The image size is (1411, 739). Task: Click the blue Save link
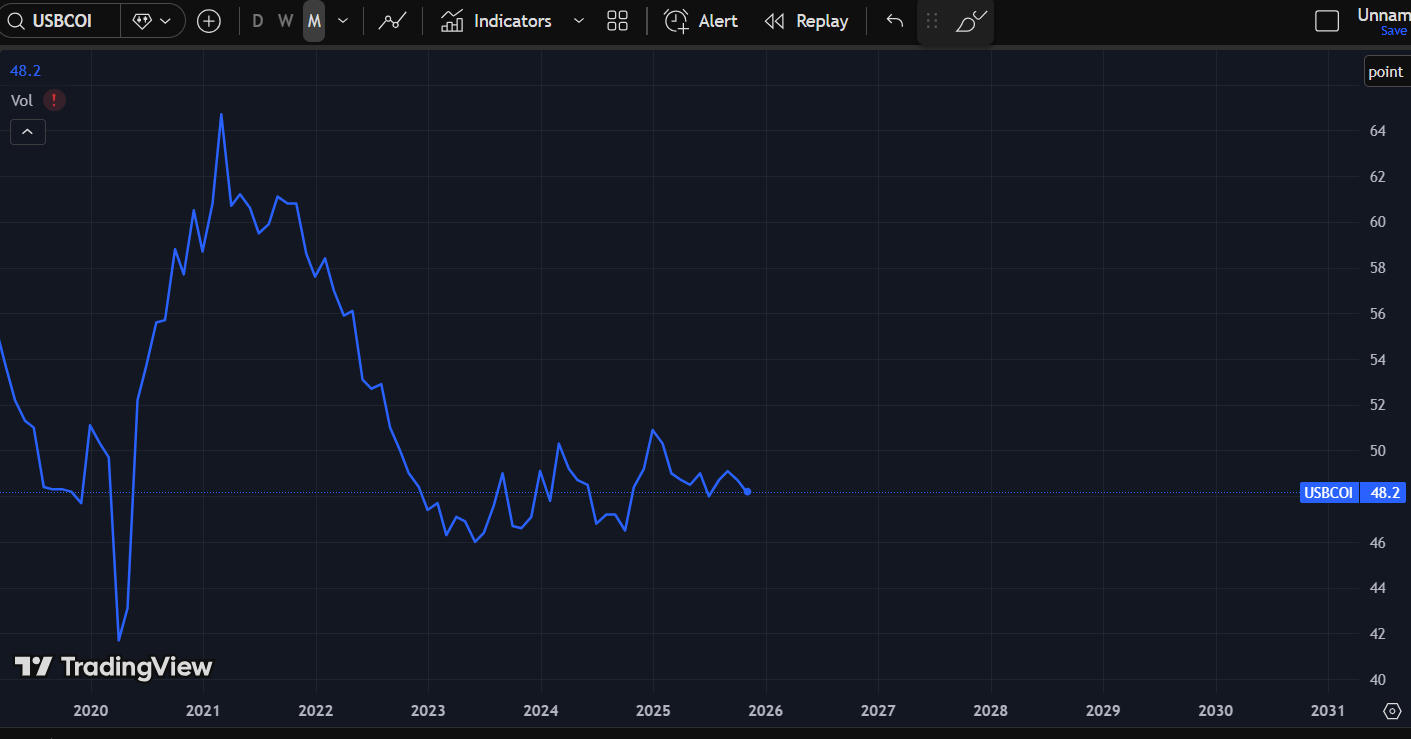[1393, 31]
